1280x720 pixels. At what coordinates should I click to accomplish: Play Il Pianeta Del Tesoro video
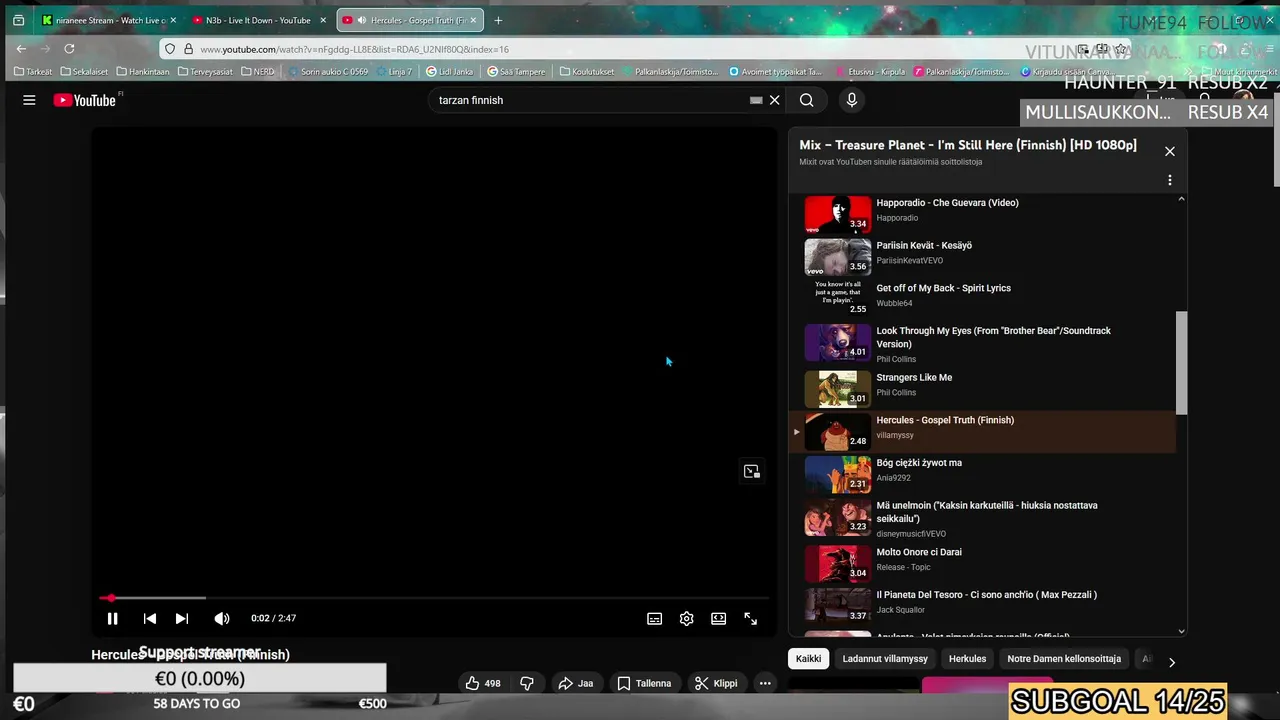tap(980, 606)
